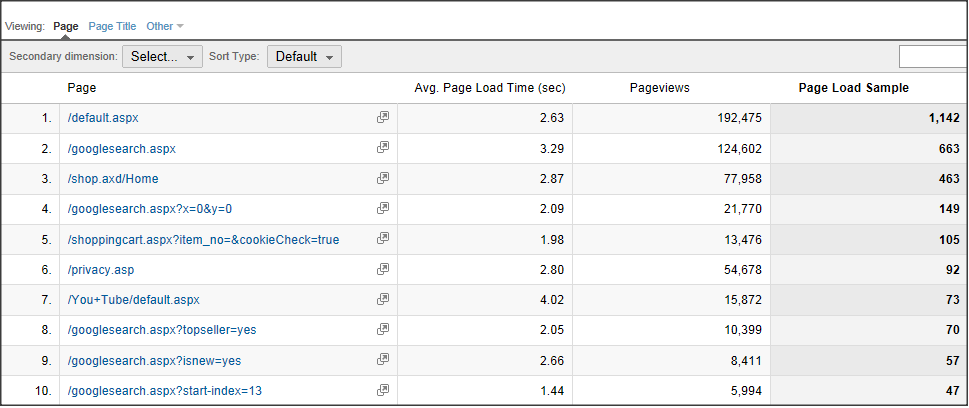Viewport: 969px width, 408px height.
Task: Click the Page column header
Action: click(x=82, y=88)
